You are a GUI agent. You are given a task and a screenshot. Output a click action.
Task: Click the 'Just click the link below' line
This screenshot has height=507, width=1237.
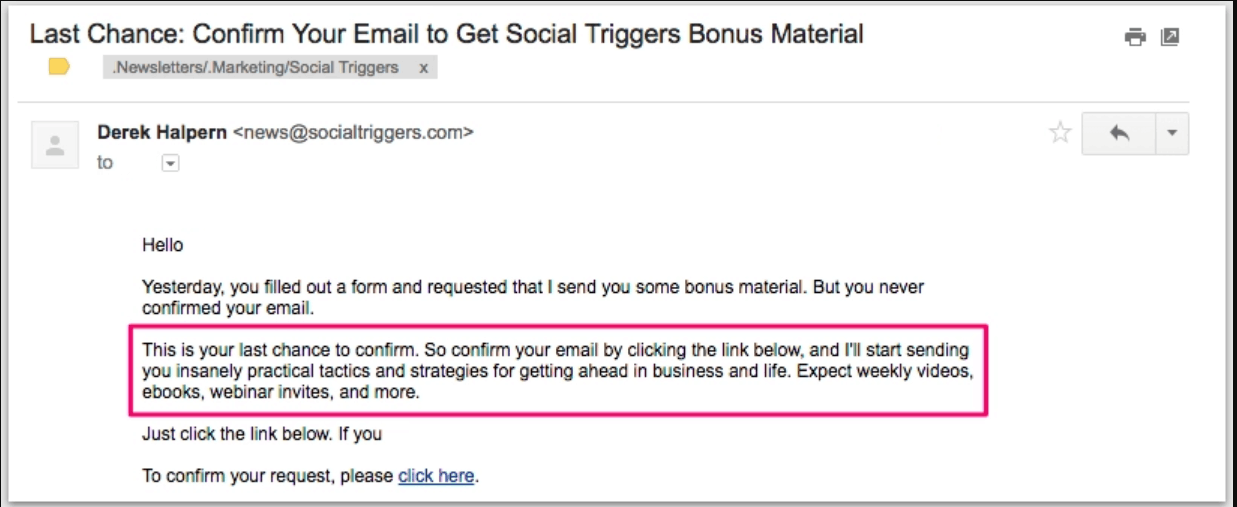coord(262,434)
